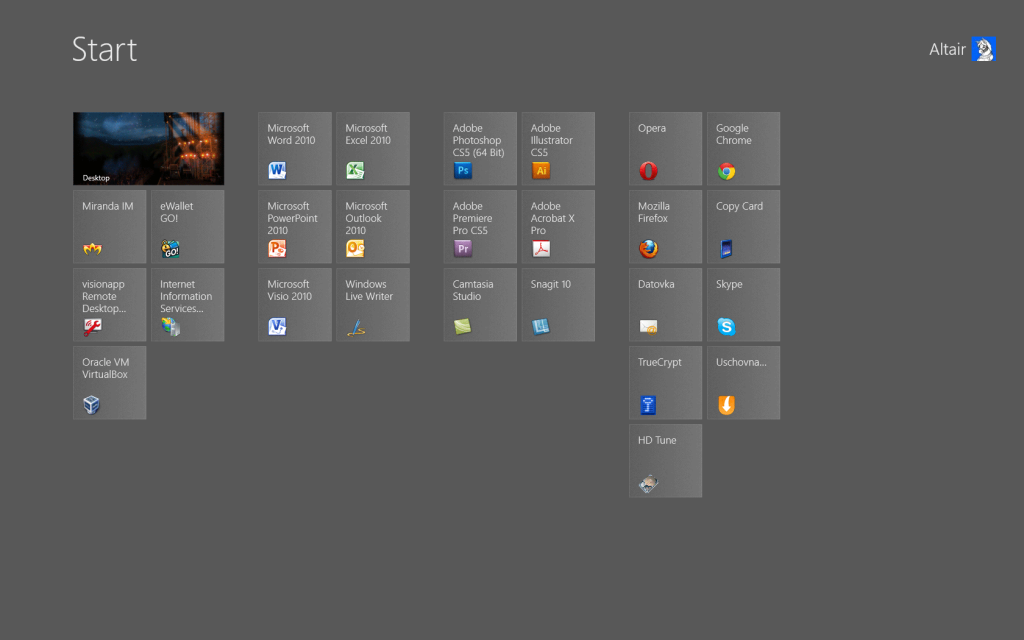Open the Camtasia Studio tile
This screenshot has width=1024, height=640.
coord(480,304)
